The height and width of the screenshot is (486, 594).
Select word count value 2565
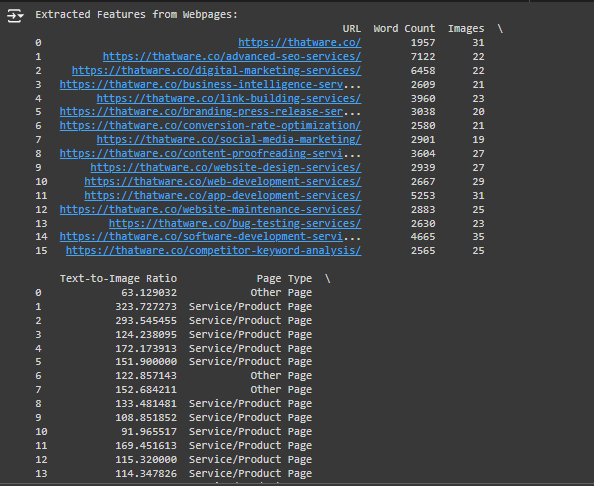pyautogui.click(x=423, y=251)
